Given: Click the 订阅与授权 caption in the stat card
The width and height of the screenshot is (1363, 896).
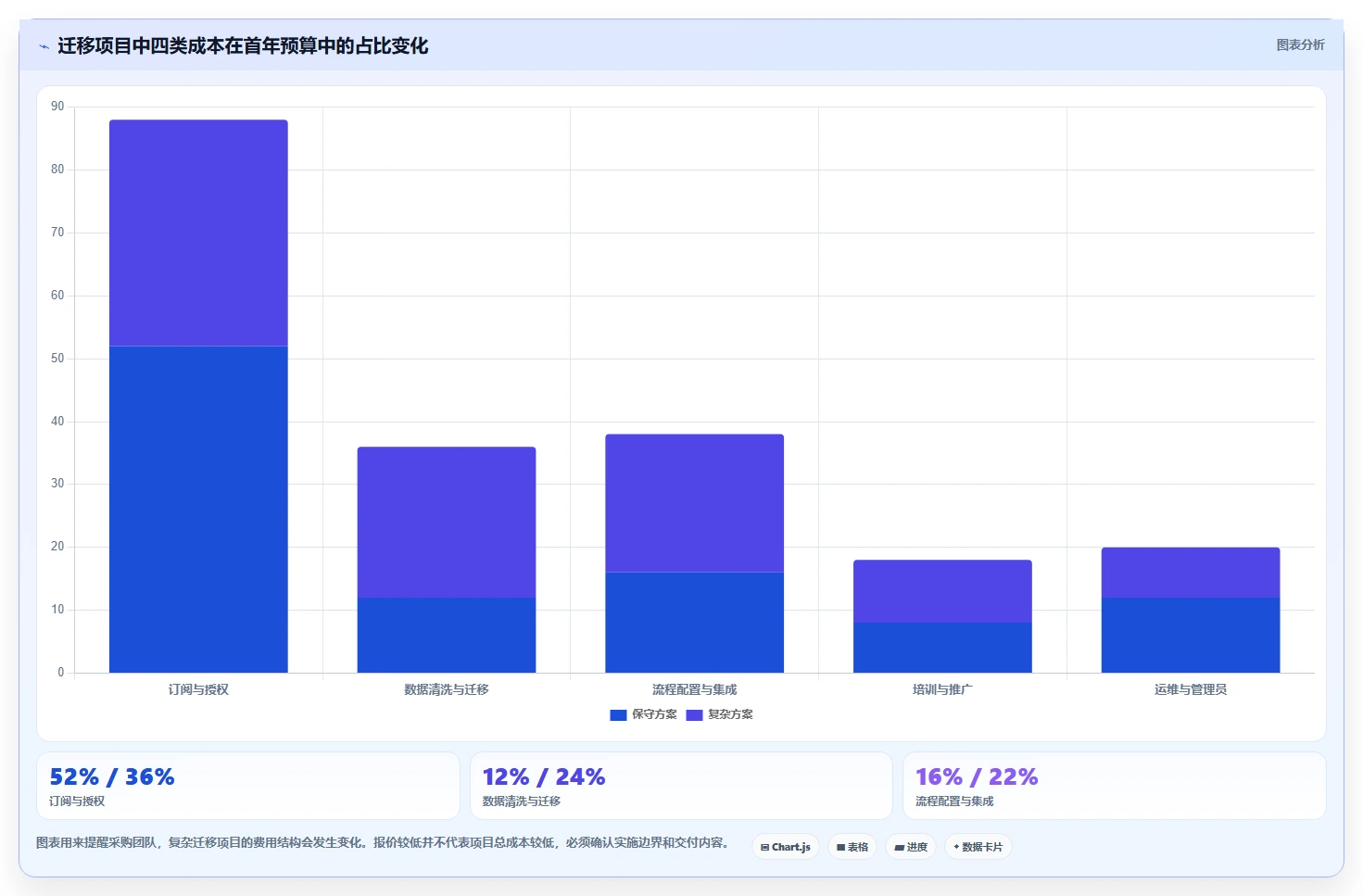Looking at the screenshot, I should [77, 801].
